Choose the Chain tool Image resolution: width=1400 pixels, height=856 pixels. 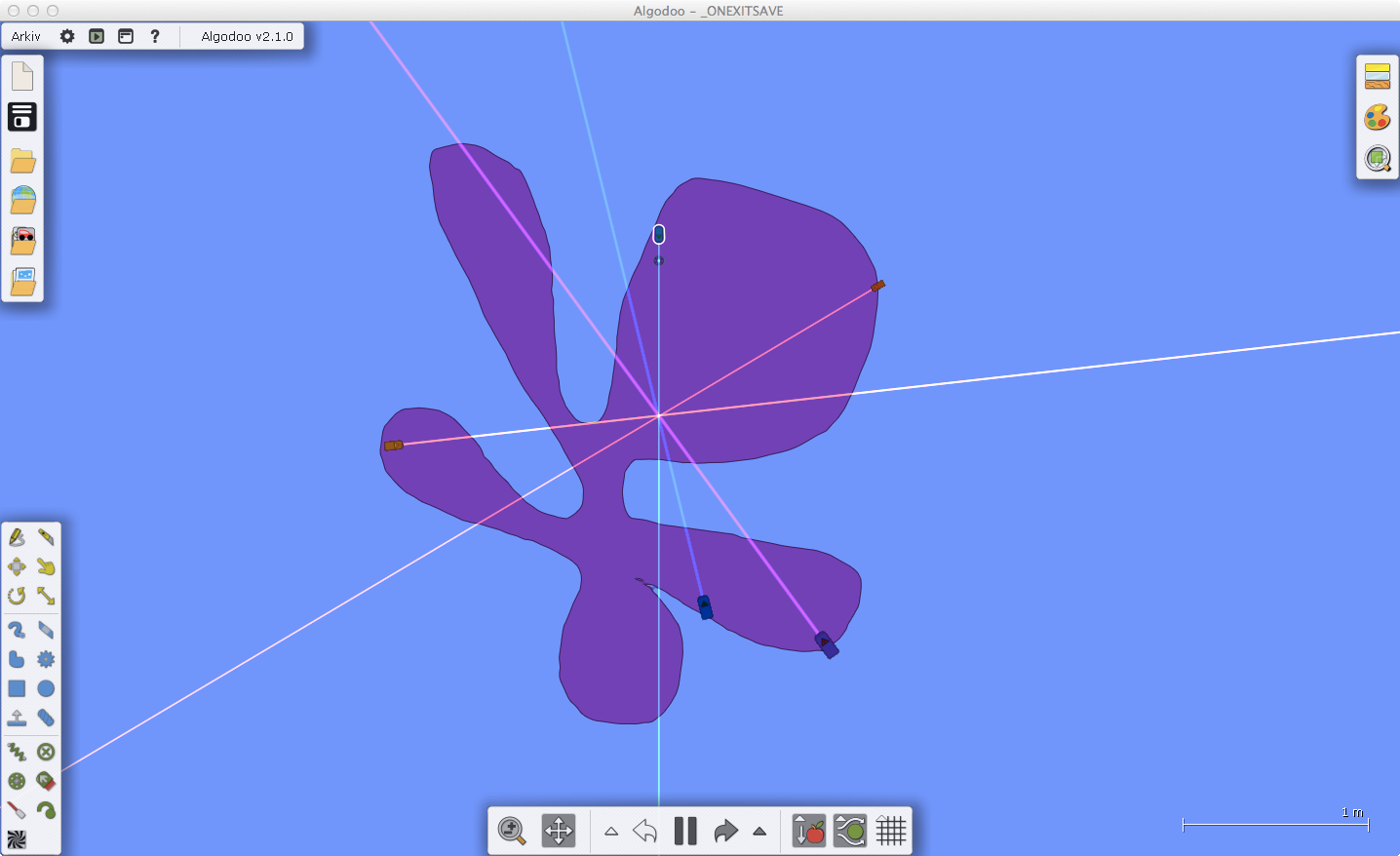46,718
